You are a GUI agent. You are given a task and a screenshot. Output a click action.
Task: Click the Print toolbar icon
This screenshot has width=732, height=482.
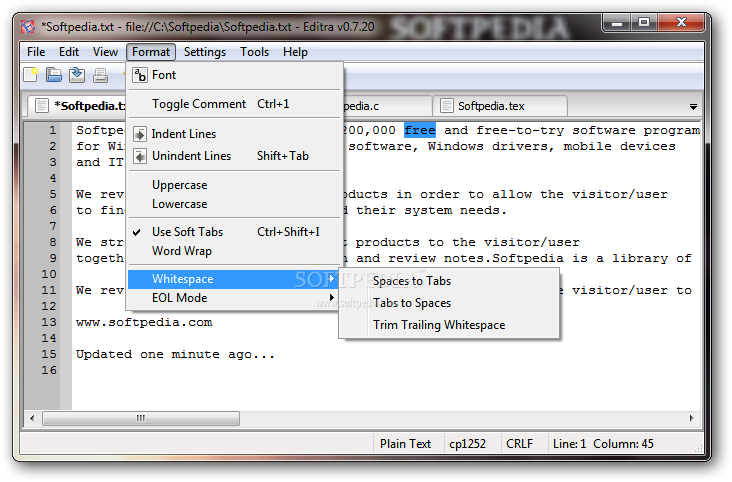(100, 75)
